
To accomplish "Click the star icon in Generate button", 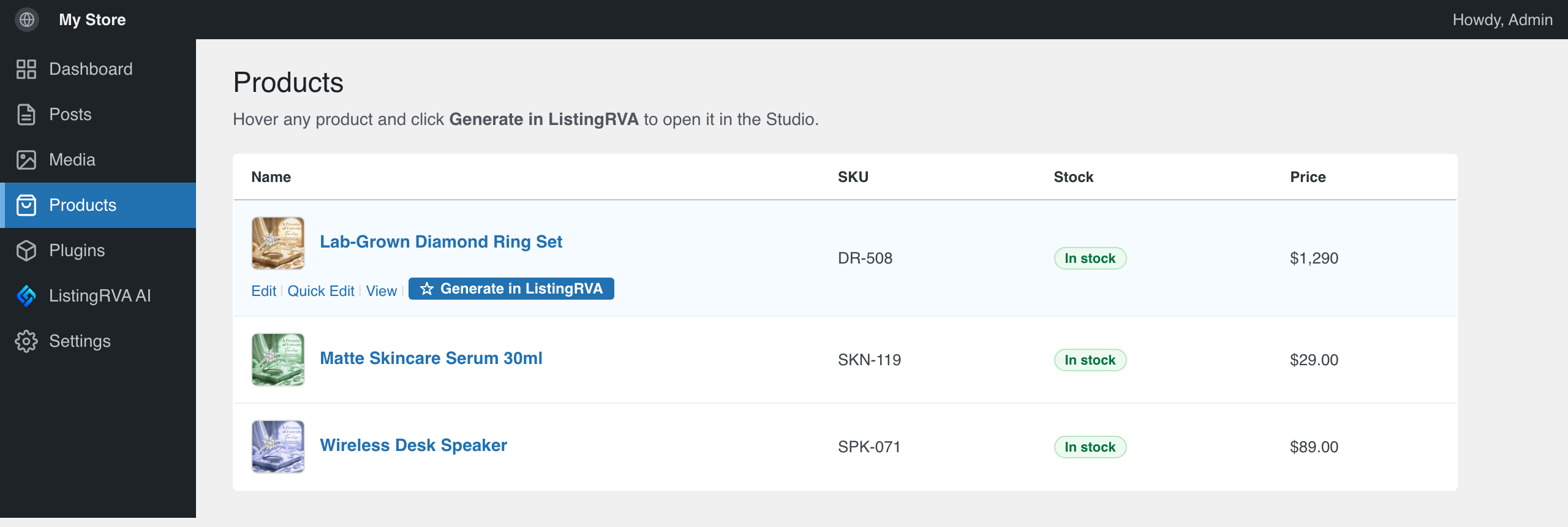I will point(427,289).
